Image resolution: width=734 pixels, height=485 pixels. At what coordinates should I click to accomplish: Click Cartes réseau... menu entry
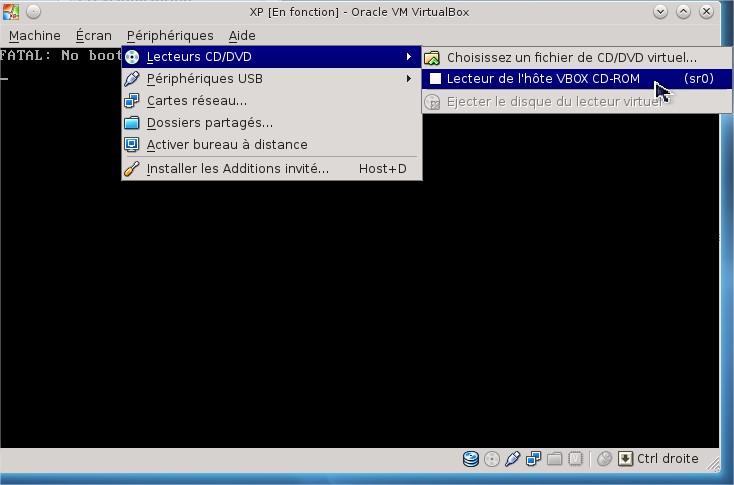click(x=272, y=101)
